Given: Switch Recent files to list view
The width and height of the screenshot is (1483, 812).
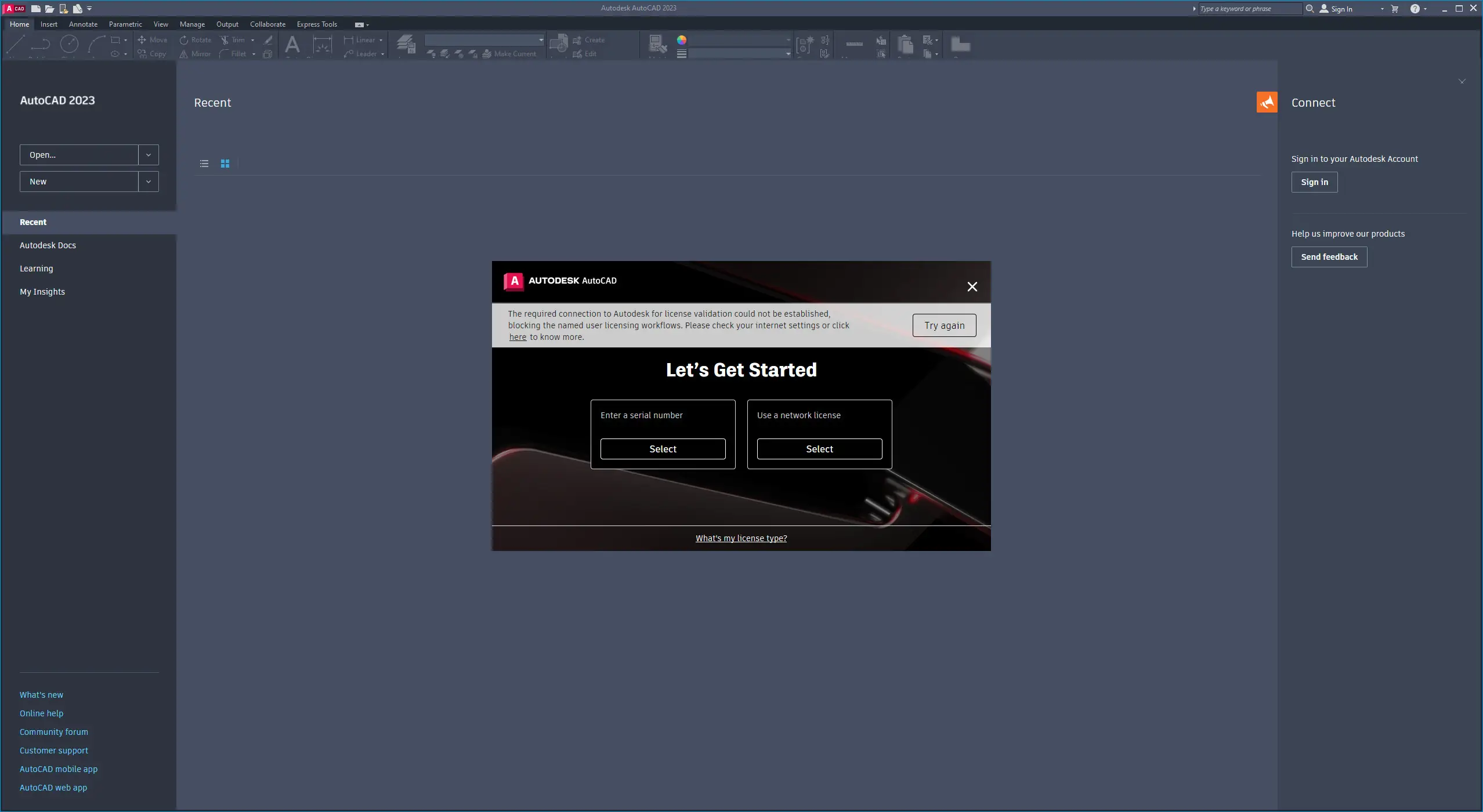Looking at the screenshot, I should [x=204, y=164].
